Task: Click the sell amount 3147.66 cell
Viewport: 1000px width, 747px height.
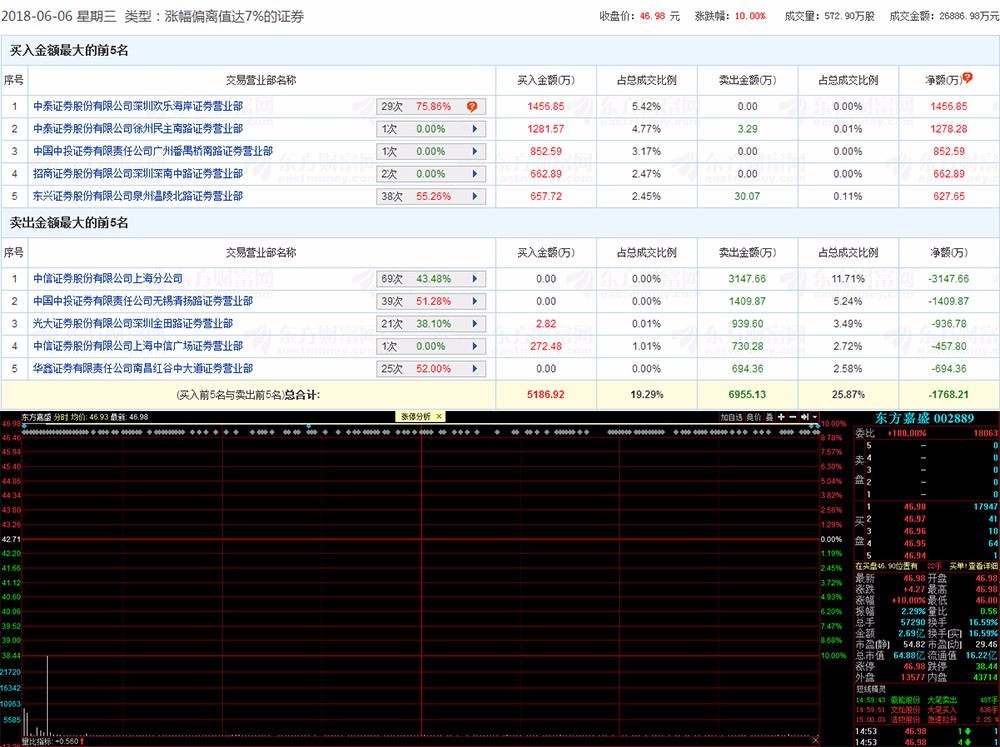Action: [x=747, y=279]
